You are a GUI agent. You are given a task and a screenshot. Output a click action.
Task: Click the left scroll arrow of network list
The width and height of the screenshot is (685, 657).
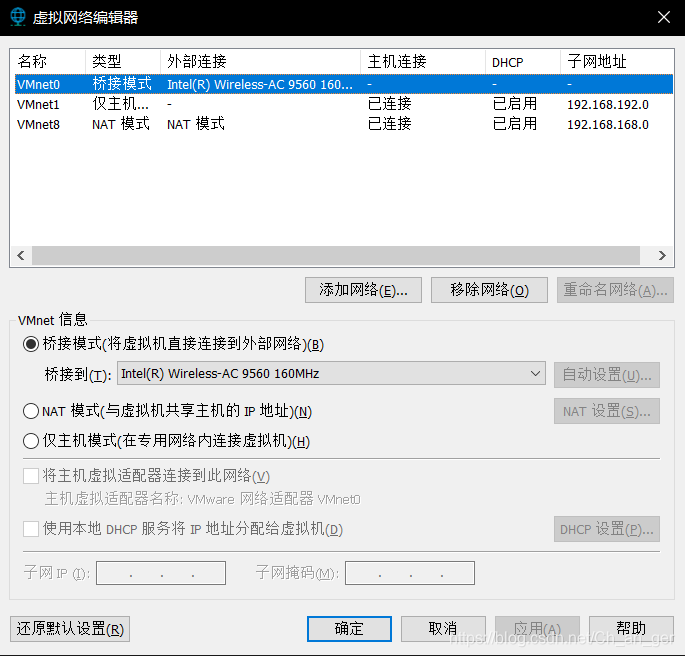21,256
